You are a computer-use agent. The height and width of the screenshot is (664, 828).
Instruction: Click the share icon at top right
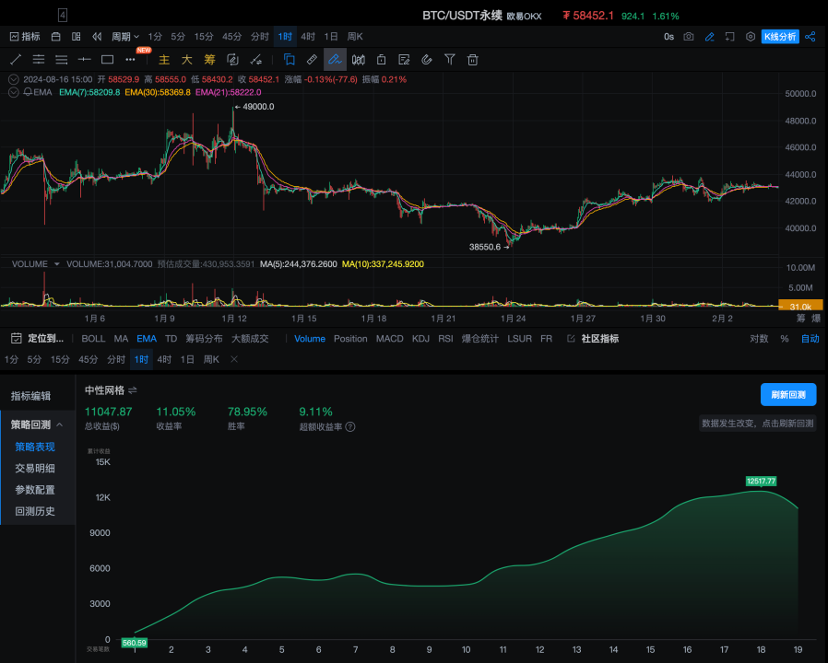click(x=810, y=37)
